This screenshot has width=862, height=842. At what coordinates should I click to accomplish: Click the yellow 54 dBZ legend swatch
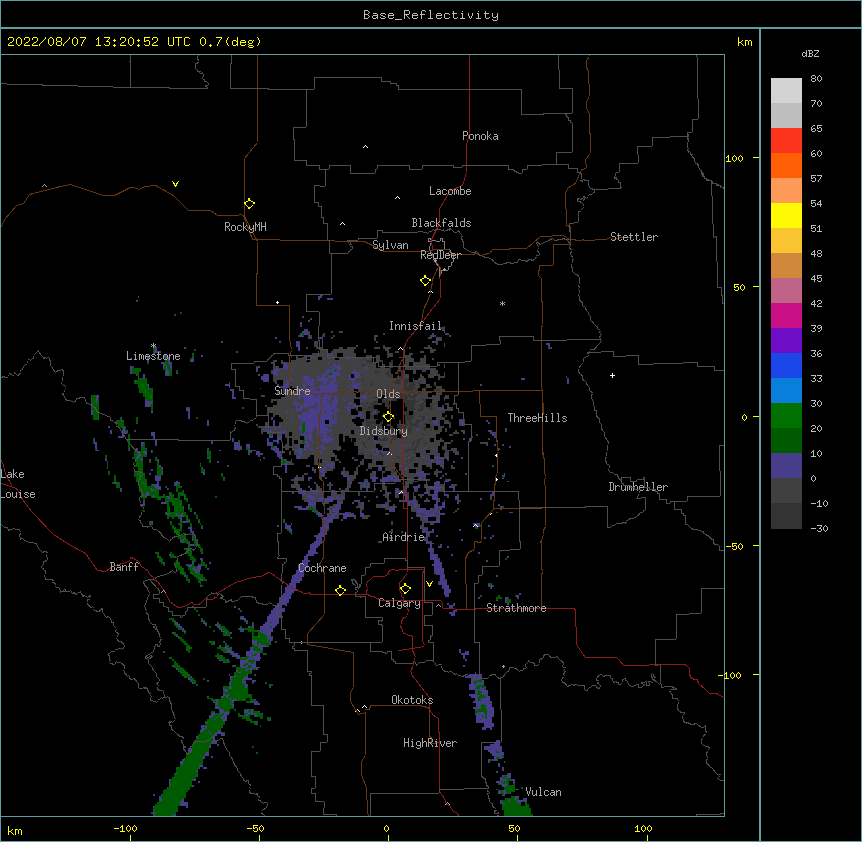tap(786, 215)
